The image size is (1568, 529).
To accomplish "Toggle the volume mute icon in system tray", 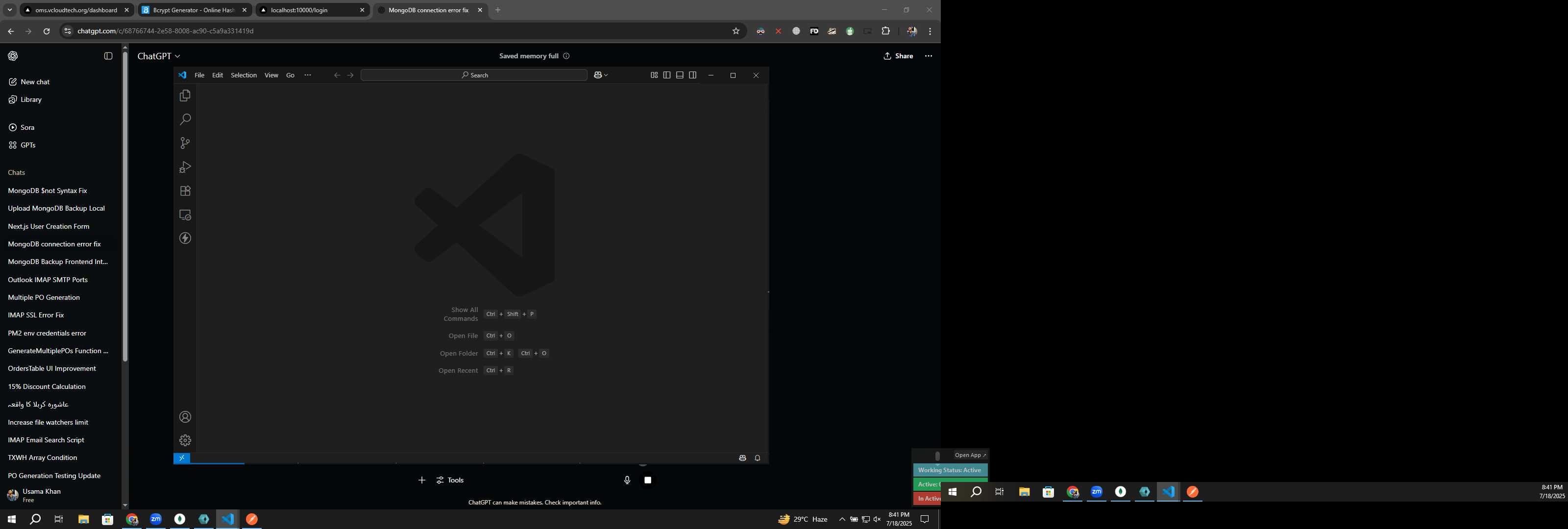I will click(877, 519).
